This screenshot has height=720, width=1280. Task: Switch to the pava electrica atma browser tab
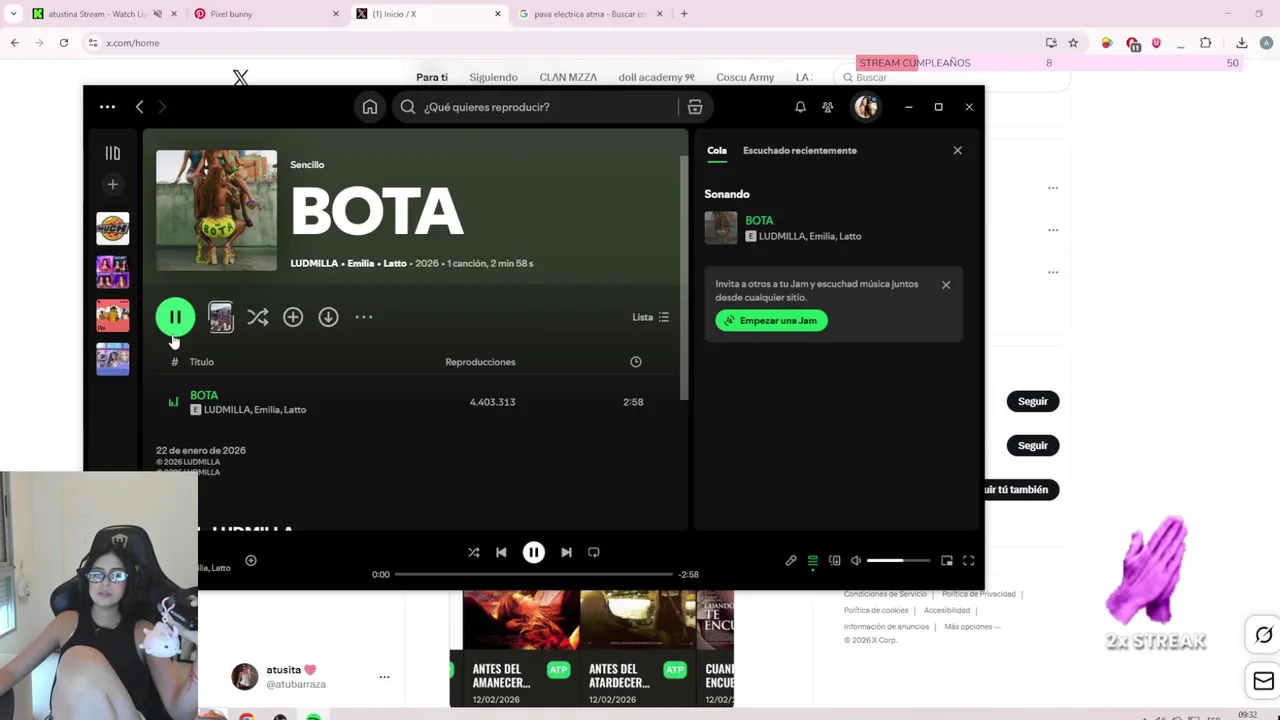(590, 14)
